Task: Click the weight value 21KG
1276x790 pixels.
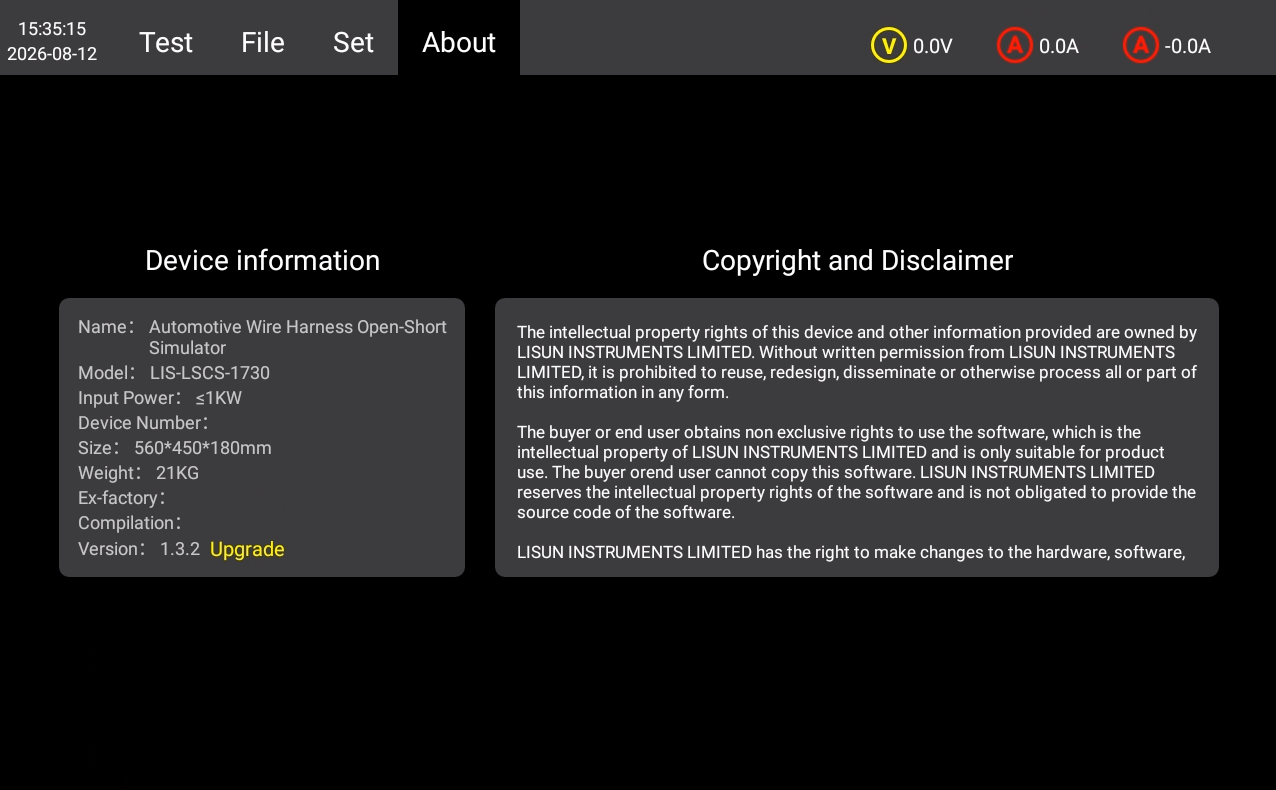Action: coord(178,473)
